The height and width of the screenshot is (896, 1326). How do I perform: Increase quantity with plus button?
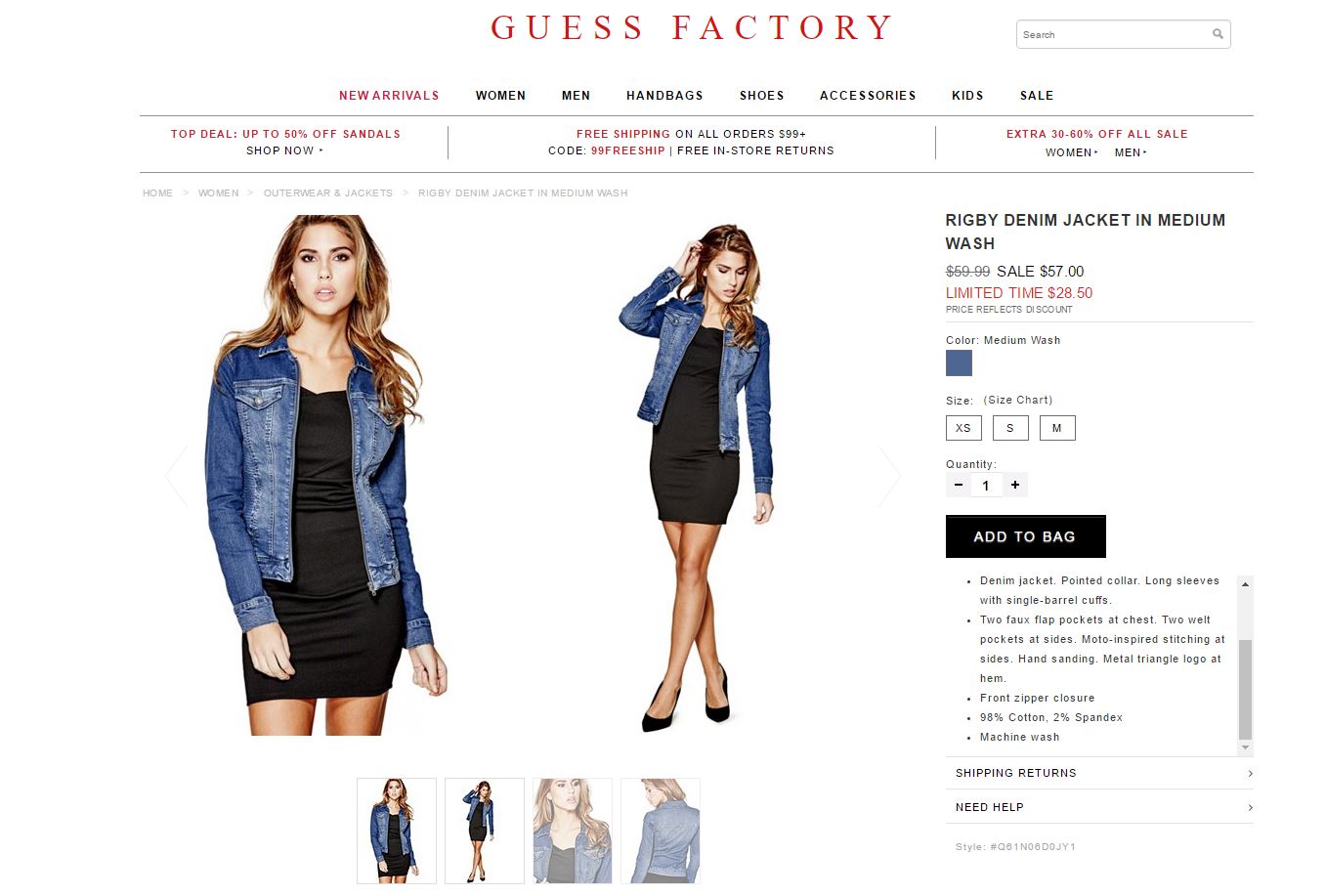click(x=1015, y=485)
